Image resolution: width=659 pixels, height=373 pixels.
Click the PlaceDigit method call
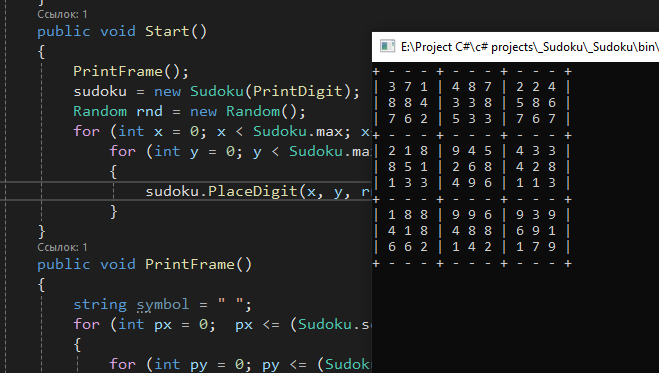[253, 192]
